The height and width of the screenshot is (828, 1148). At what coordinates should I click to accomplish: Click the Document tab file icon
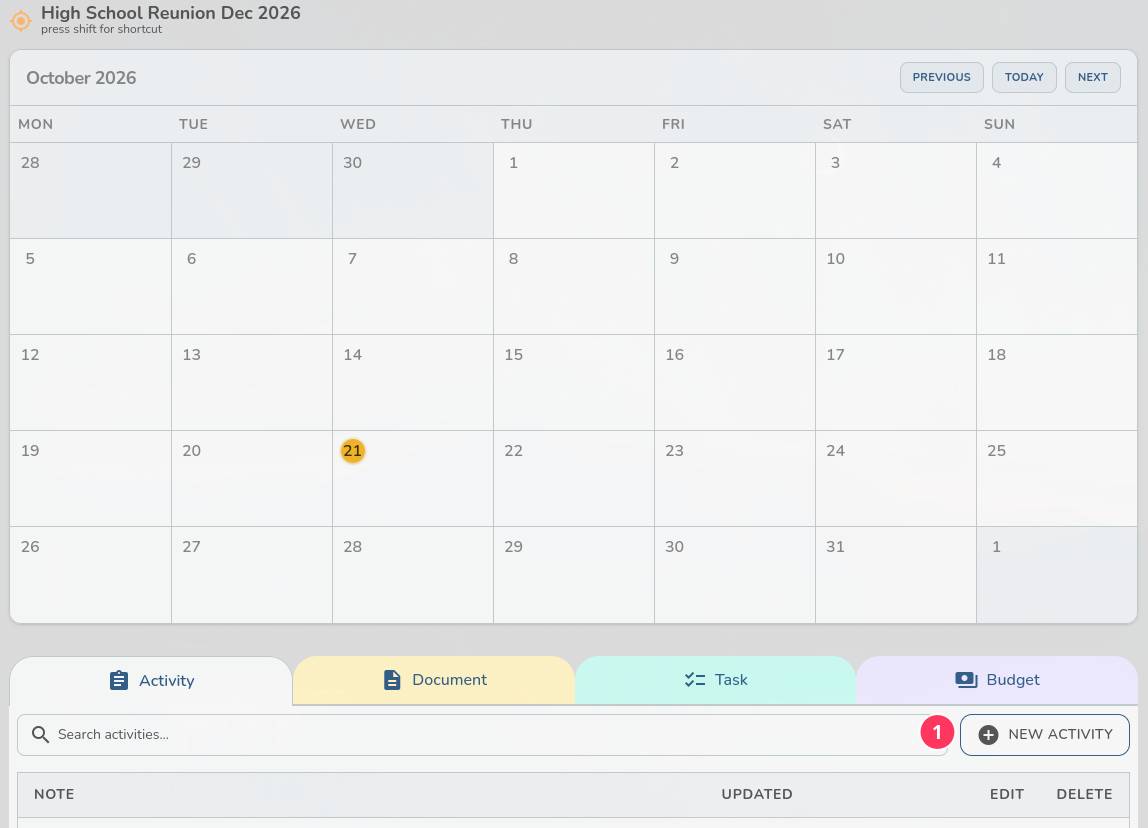pyautogui.click(x=392, y=679)
